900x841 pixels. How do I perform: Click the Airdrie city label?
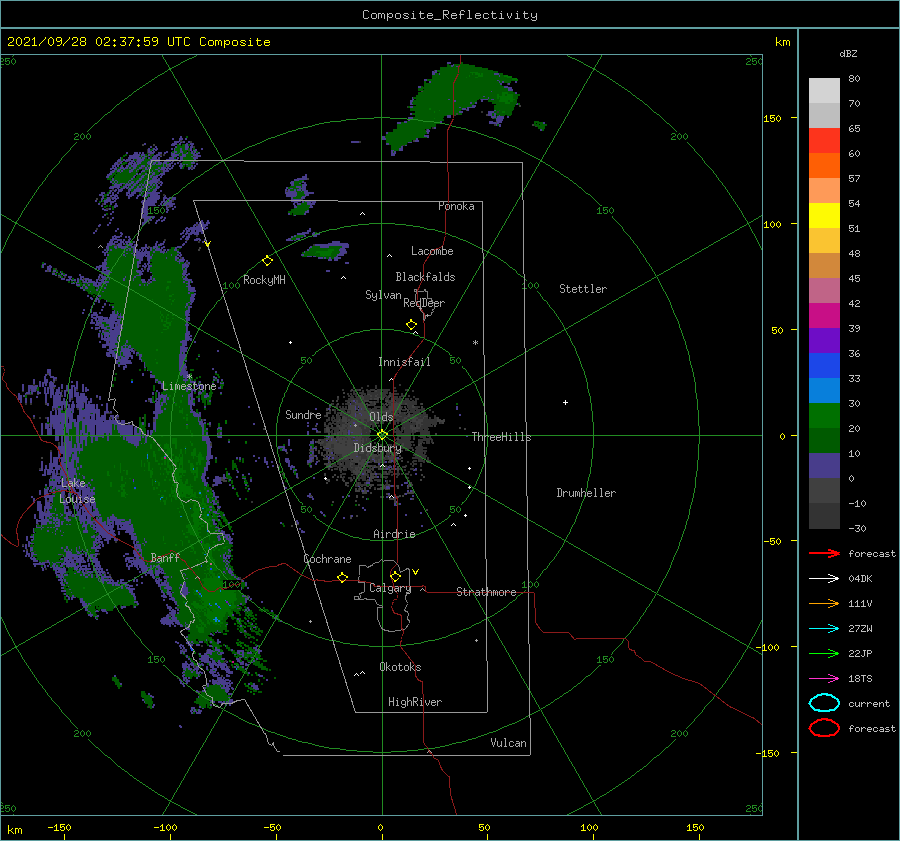click(394, 534)
